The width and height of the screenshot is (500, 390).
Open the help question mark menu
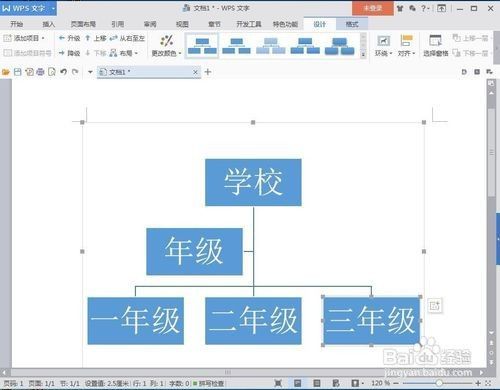coord(425,8)
